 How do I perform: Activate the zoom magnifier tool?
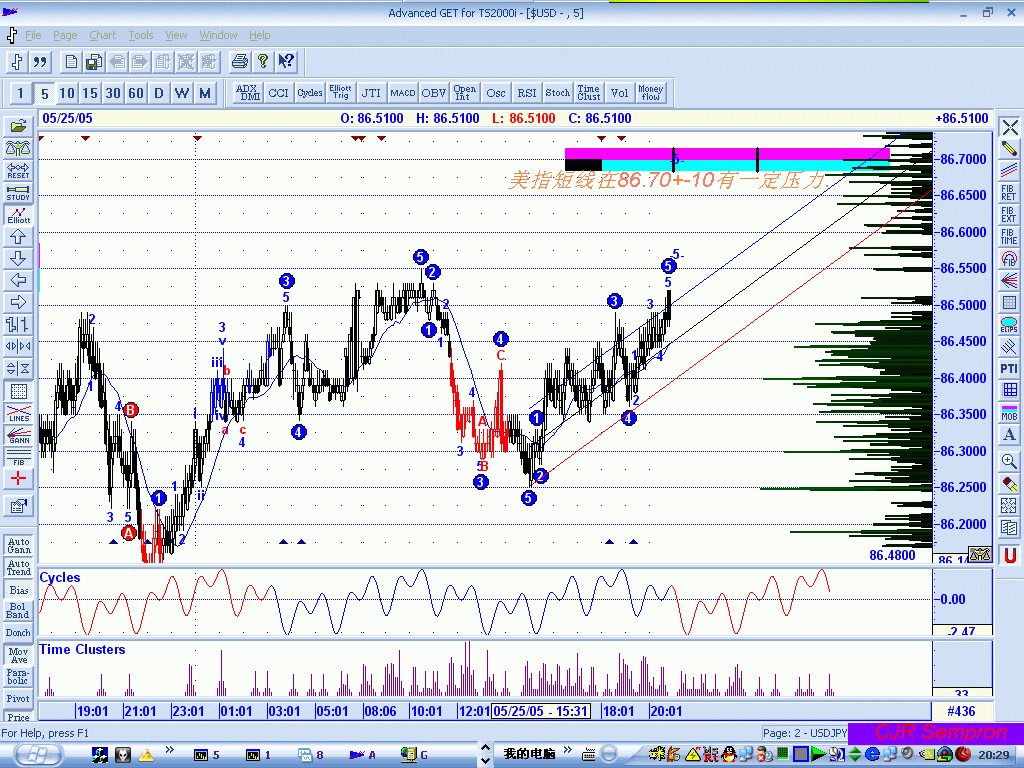click(x=1009, y=460)
